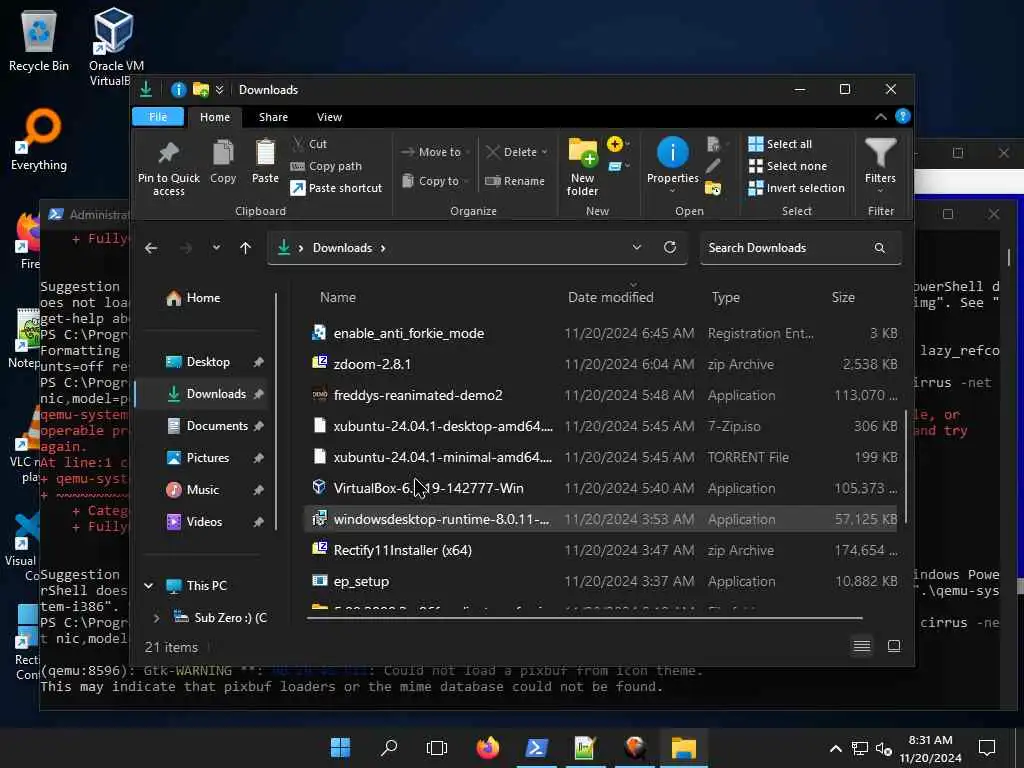1024x768 pixels.
Task: Click Paste shortcut command
Action: [336, 188]
